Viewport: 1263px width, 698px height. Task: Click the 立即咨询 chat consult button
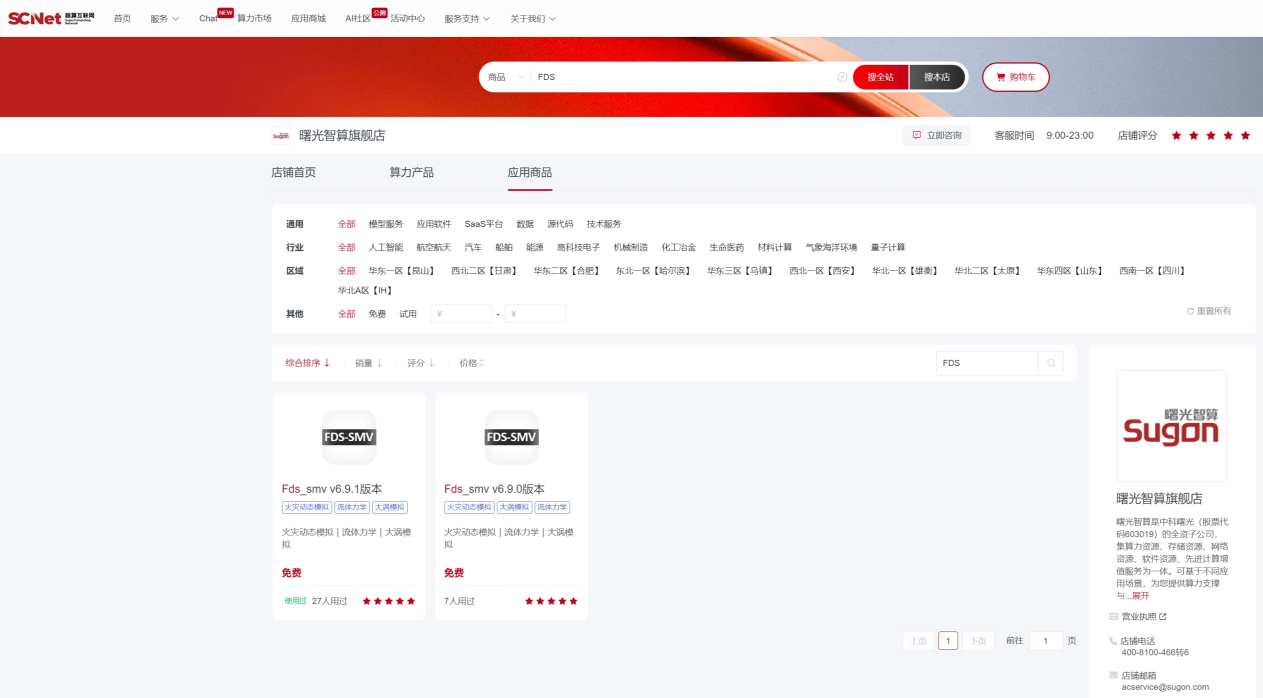tap(936, 135)
